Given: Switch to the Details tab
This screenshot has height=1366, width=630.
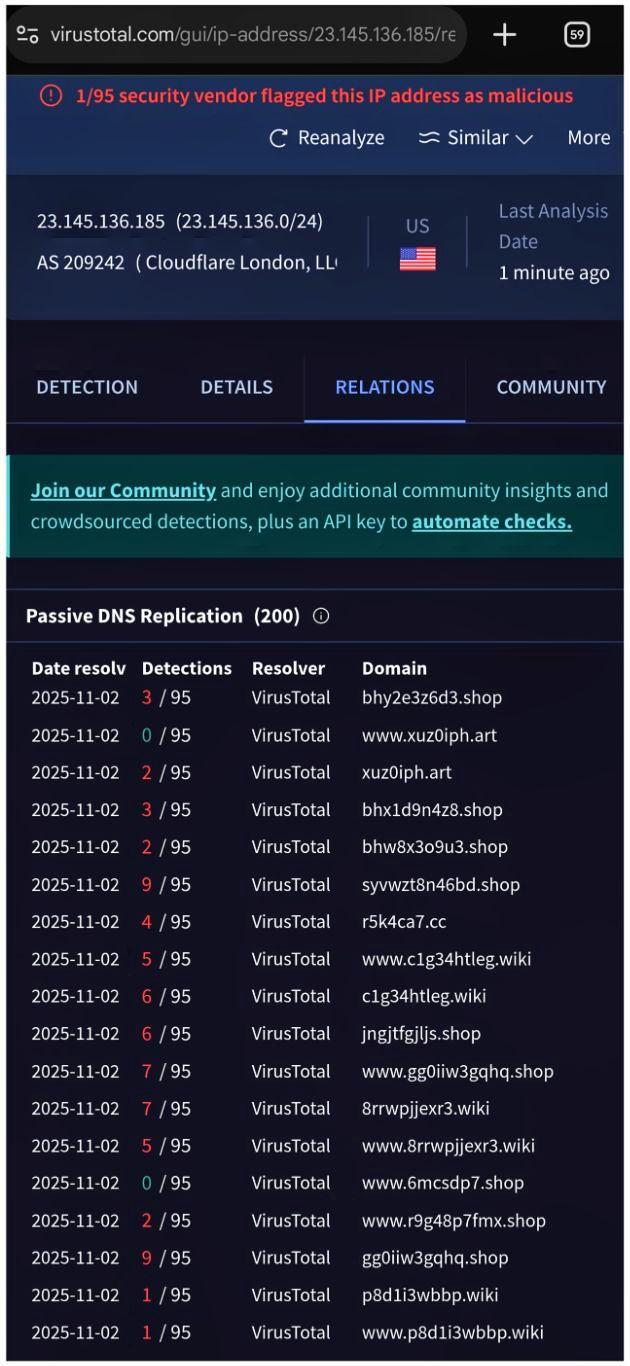Looking at the screenshot, I should coord(236,387).
